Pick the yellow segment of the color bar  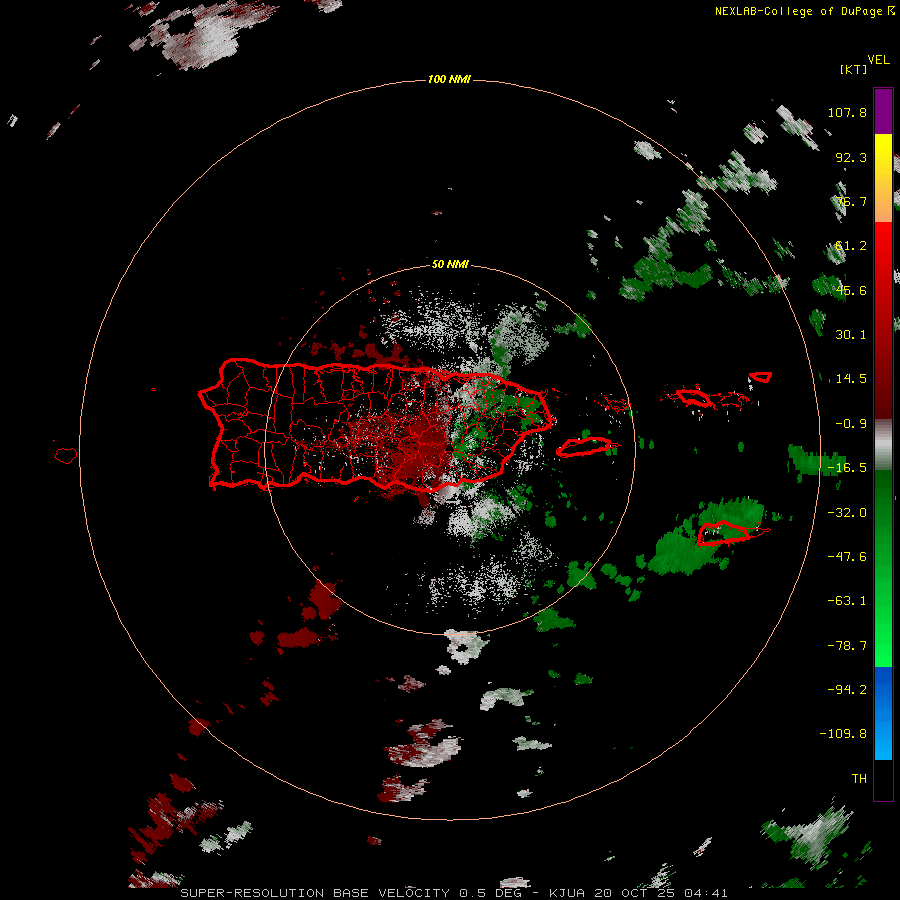click(883, 154)
